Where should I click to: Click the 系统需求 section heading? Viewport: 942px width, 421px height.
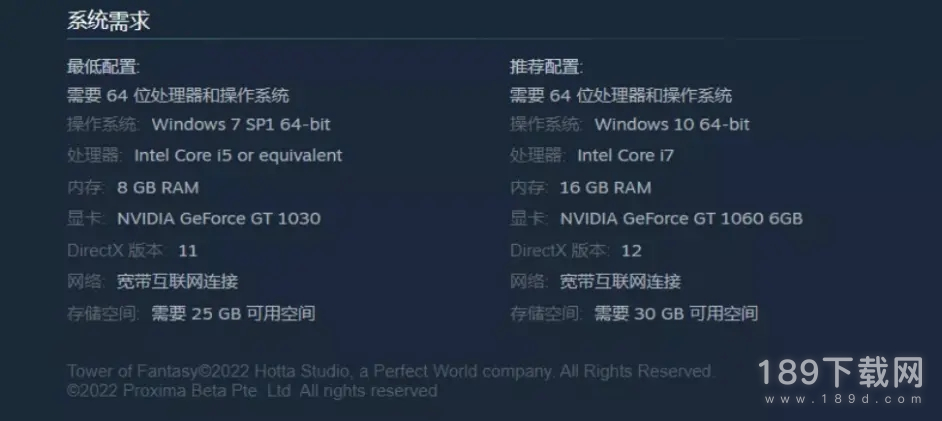(x=108, y=22)
